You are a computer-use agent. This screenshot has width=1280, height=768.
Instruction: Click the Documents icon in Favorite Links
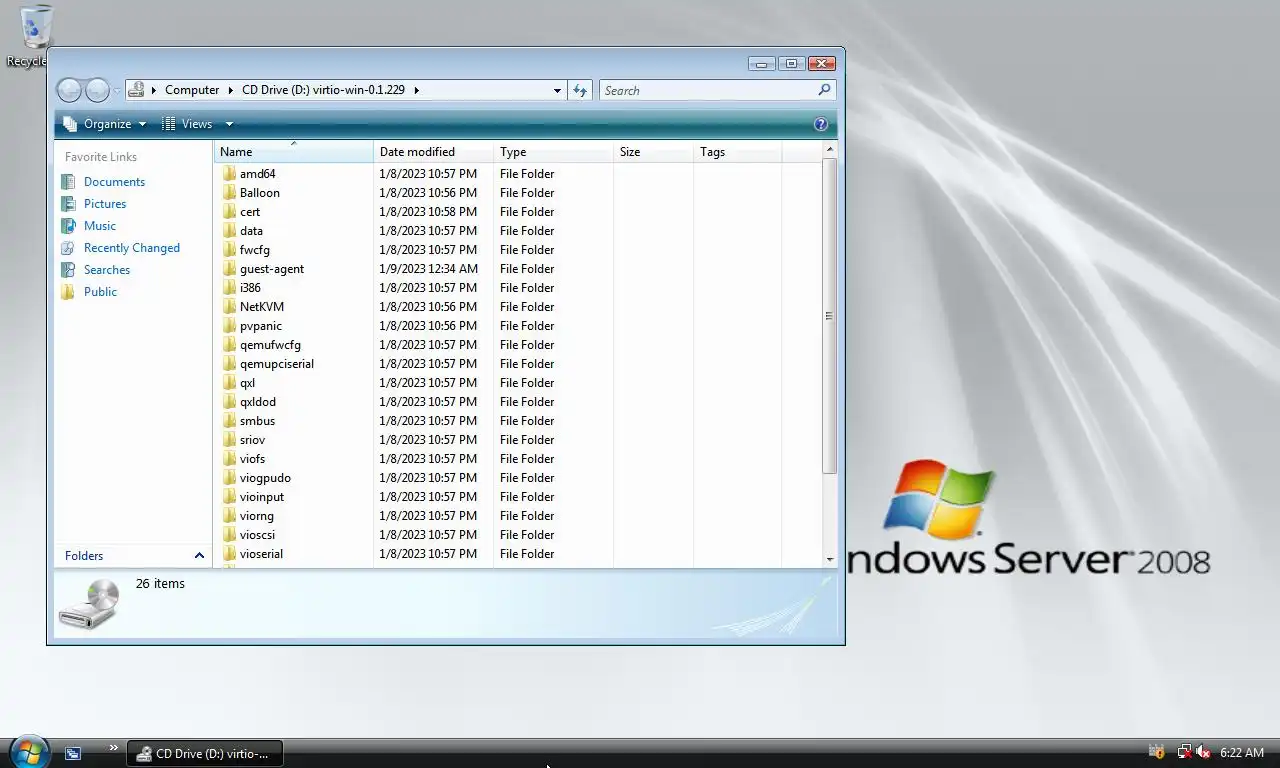coord(68,182)
